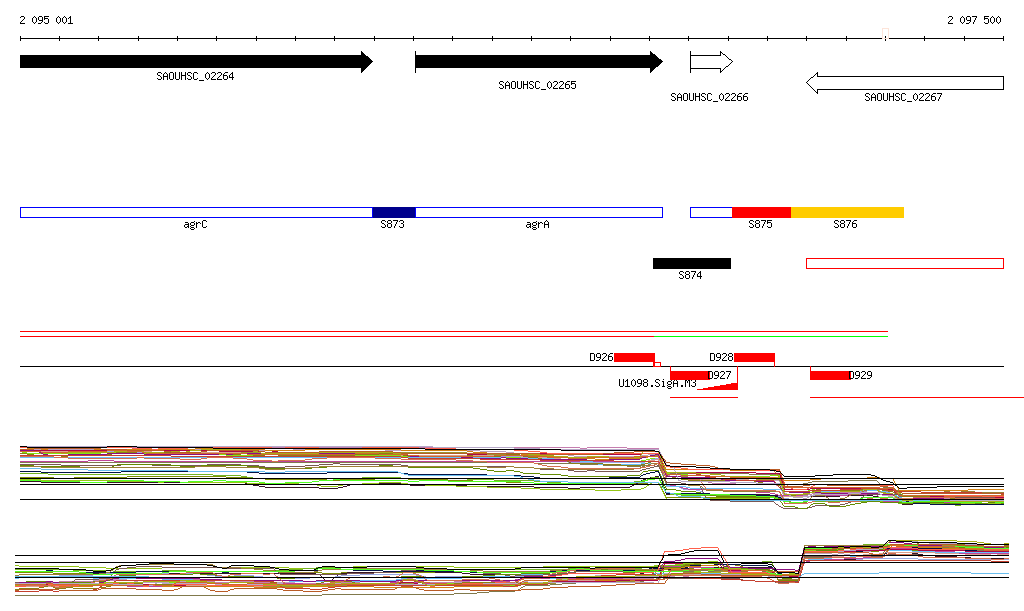1024x611 pixels.
Task: Click the red-outlined empty rectangle
Action: (x=904, y=263)
